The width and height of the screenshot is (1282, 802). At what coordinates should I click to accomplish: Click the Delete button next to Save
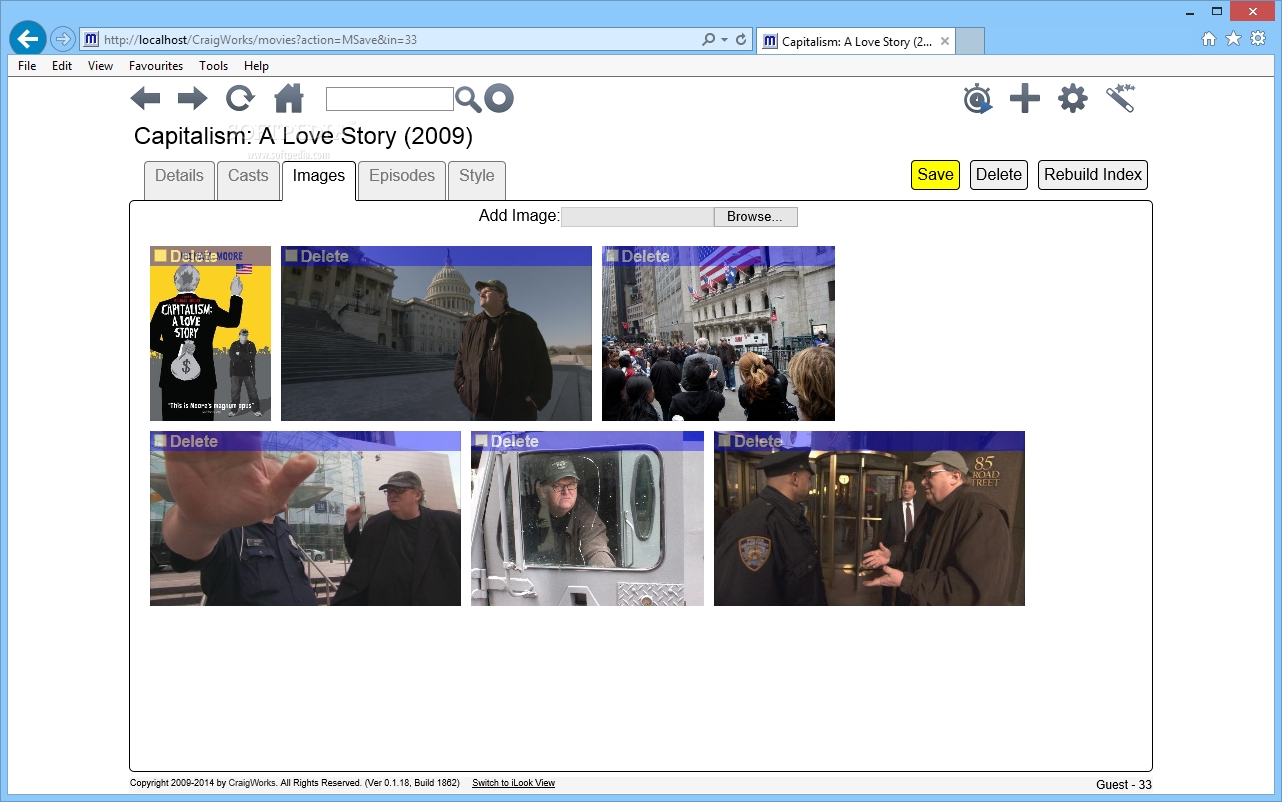coord(999,175)
